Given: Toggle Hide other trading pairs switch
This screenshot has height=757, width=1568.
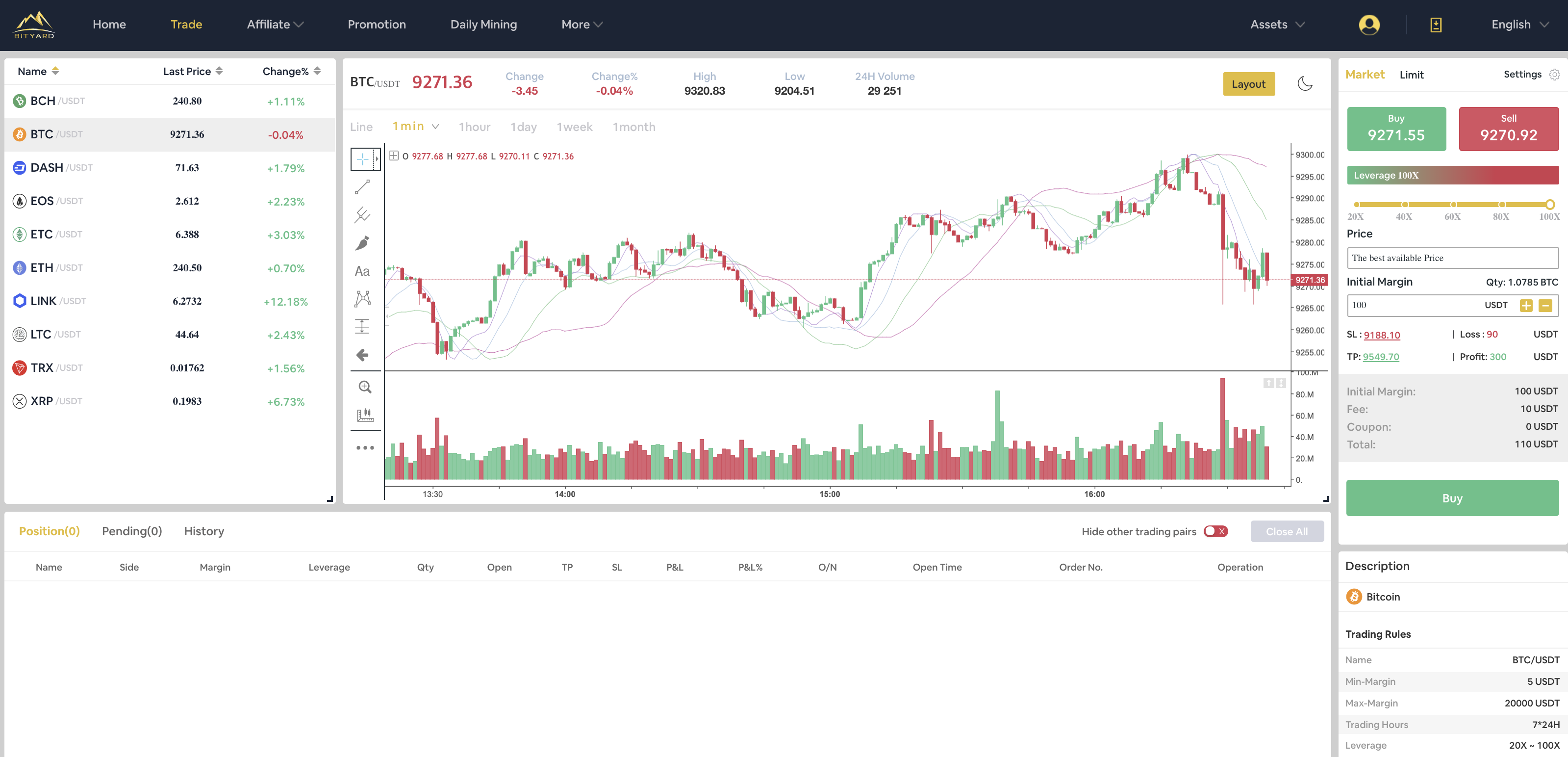Looking at the screenshot, I should 1215,531.
